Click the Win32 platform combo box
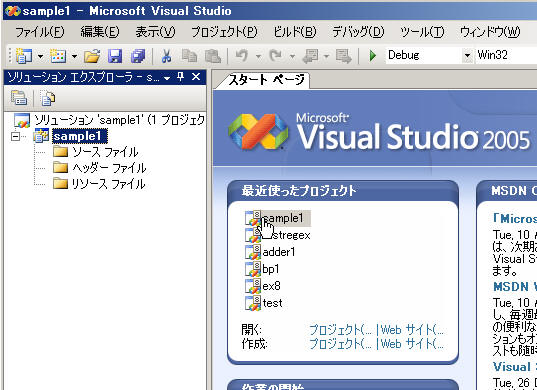The width and height of the screenshot is (537, 390). 506,55
